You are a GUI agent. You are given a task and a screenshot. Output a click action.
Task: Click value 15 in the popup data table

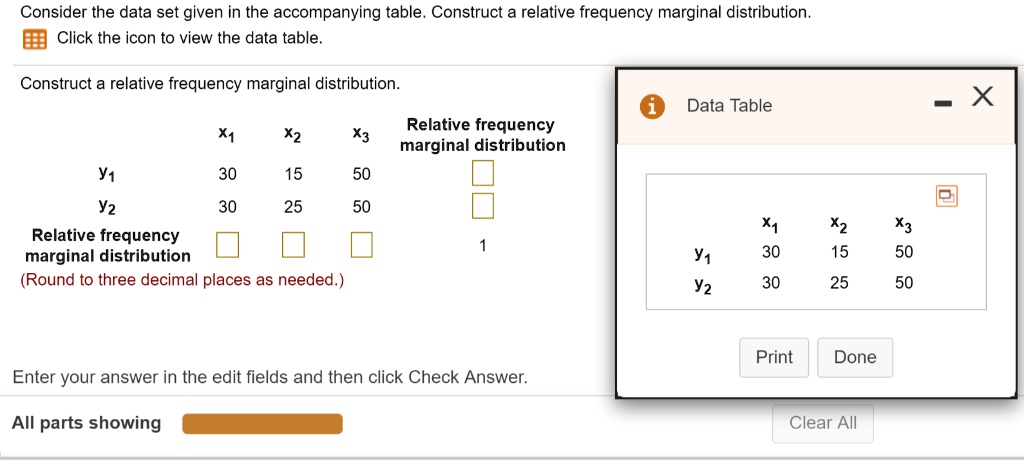(x=839, y=252)
